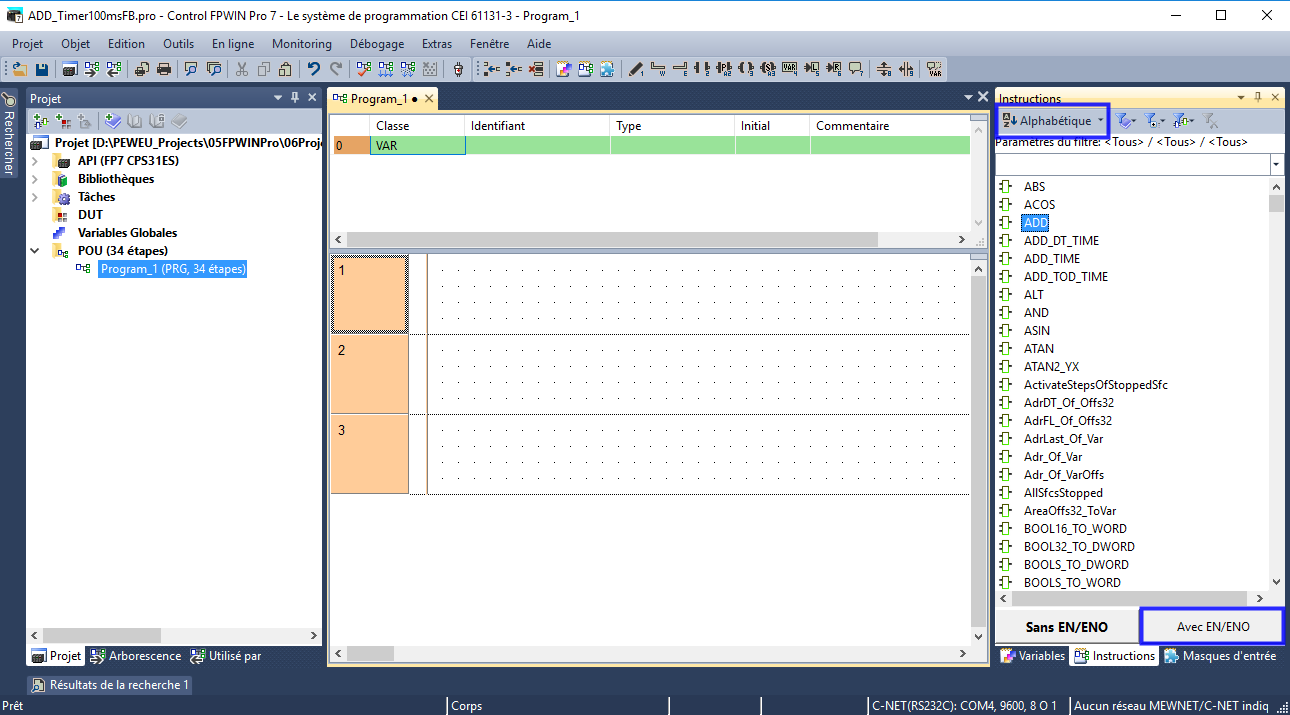Open the Débogage menu
This screenshot has width=1290, height=715.
(x=376, y=44)
